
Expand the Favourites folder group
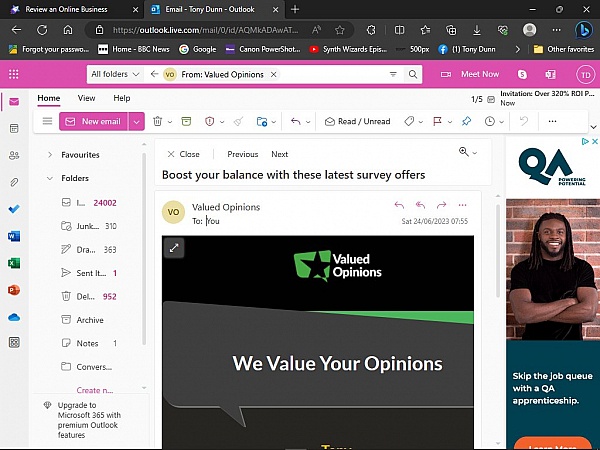pyautogui.click(x=50, y=155)
